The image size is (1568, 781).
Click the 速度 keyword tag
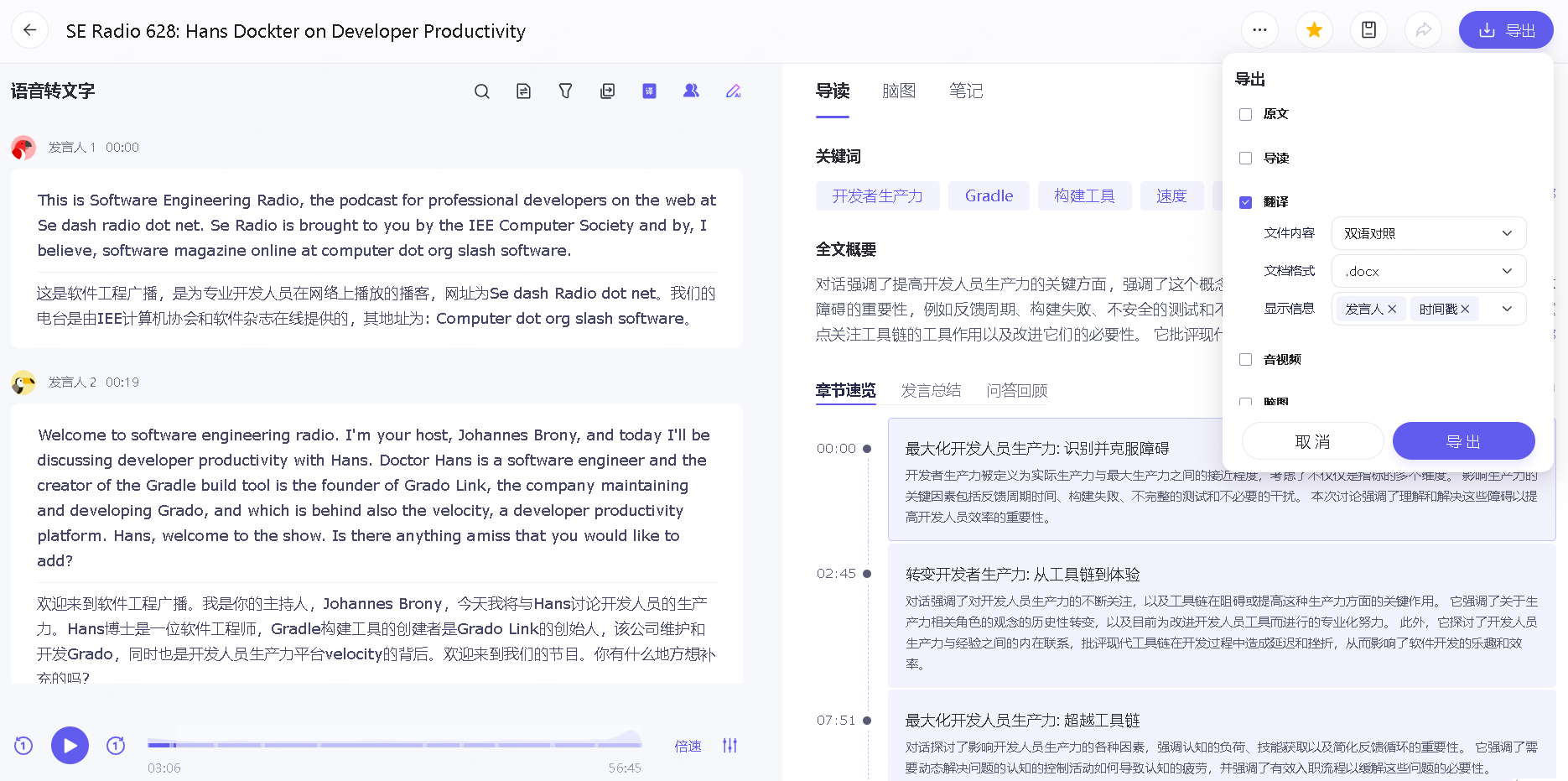coord(1171,195)
